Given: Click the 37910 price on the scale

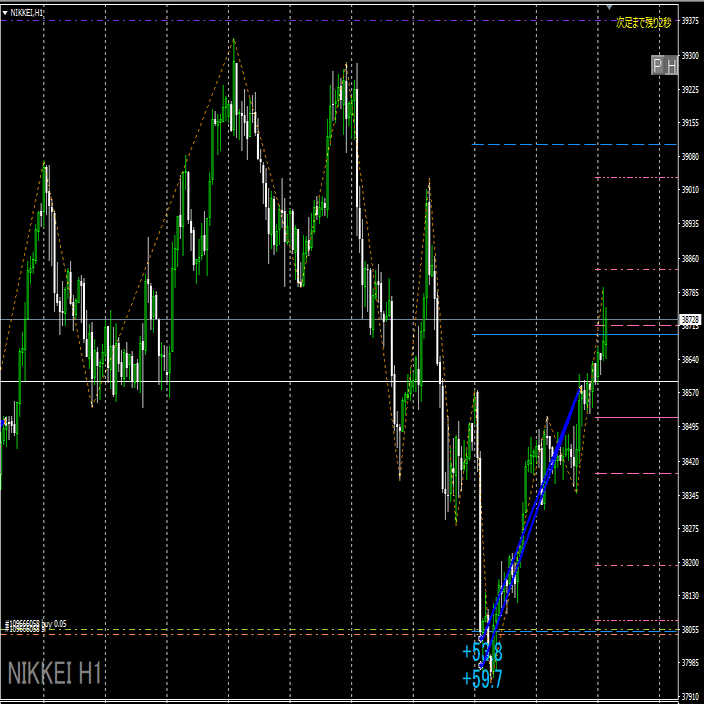Looking at the screenshot, I should [691, 696].
